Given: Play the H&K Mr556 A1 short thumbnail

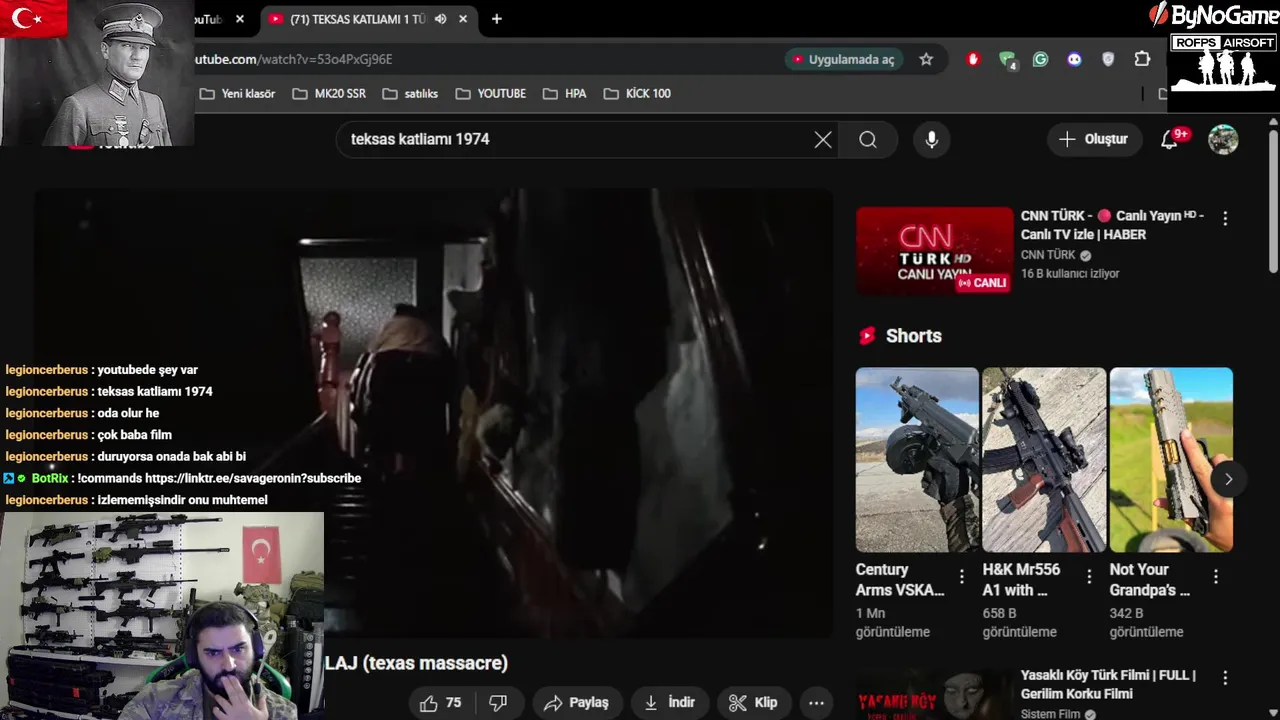Looking at the screenshot, I should tap(1044, 460).
